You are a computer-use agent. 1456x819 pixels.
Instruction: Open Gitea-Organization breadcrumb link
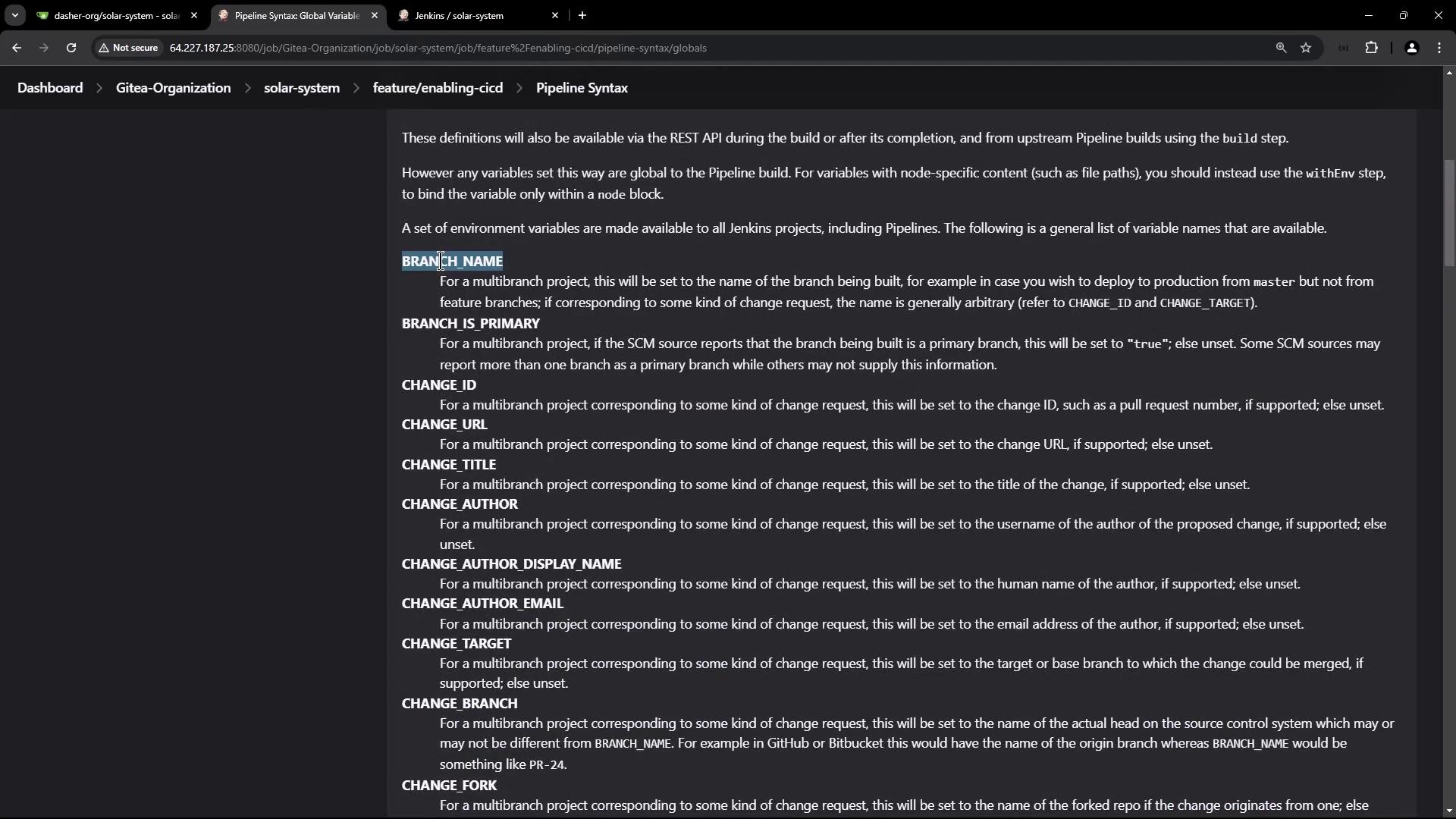173,88
